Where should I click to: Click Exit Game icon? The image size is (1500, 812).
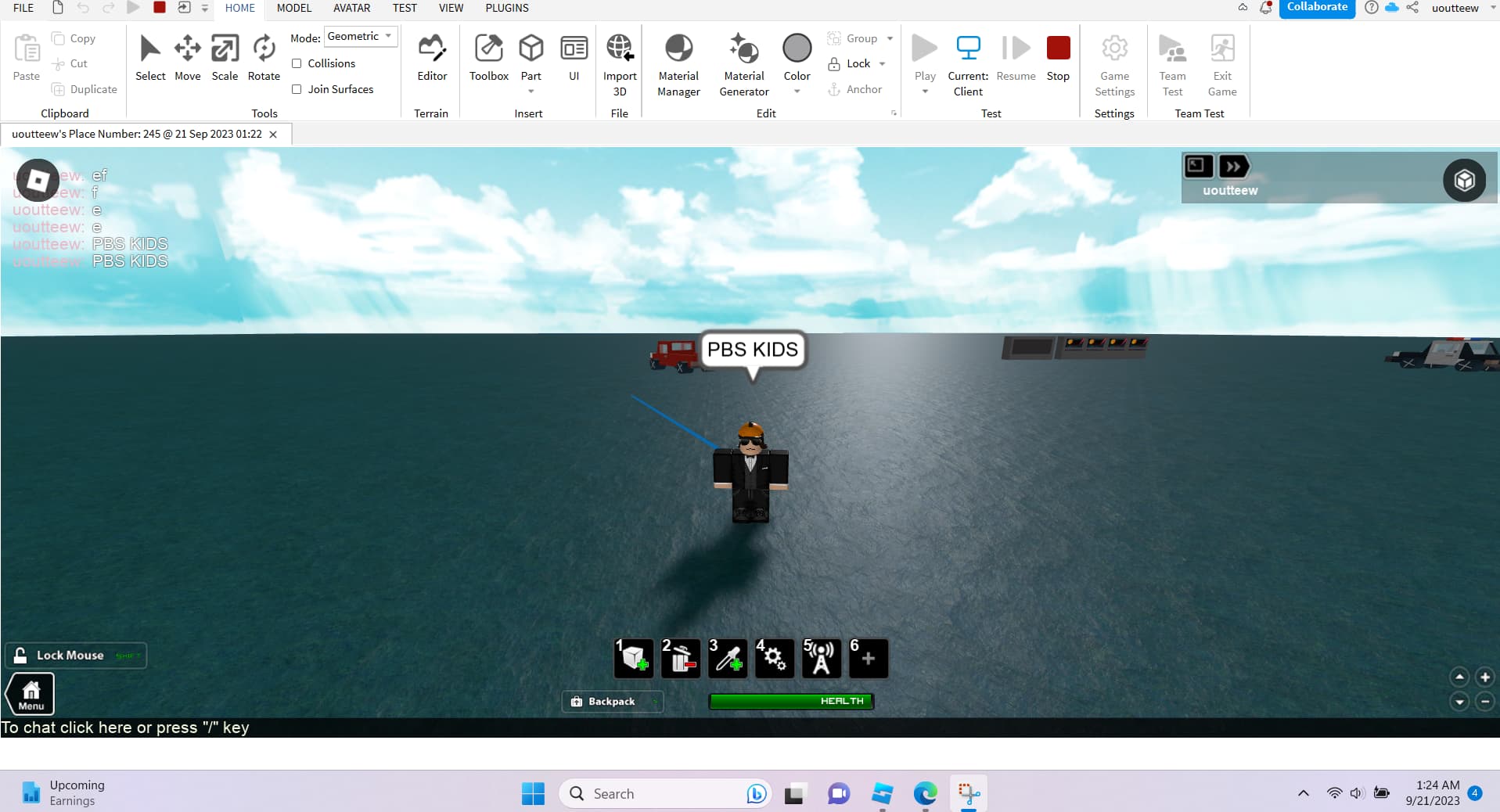[x=1222, y=65]
